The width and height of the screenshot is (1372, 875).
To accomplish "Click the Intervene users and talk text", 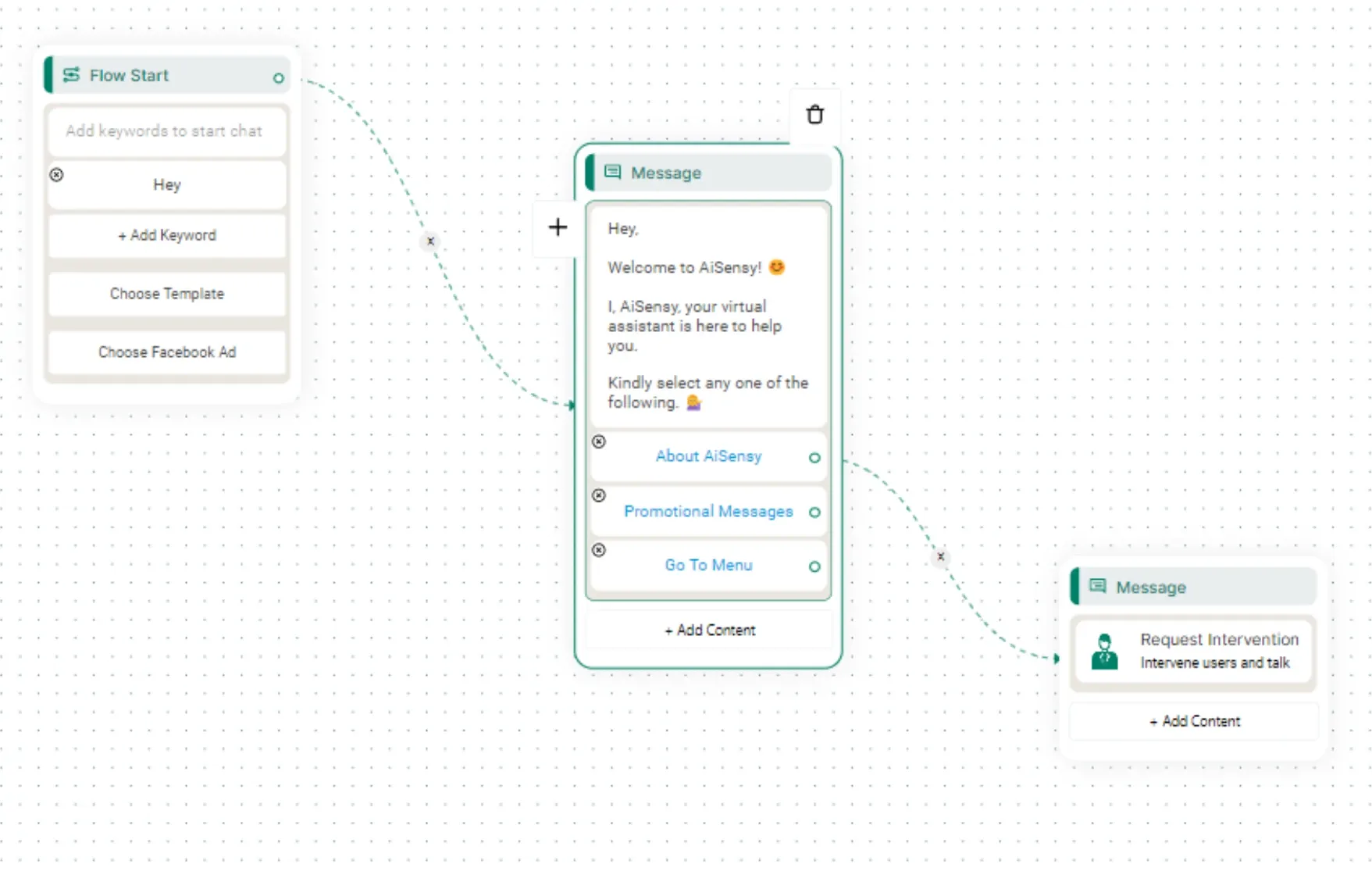I will [x=1214, y=662].
